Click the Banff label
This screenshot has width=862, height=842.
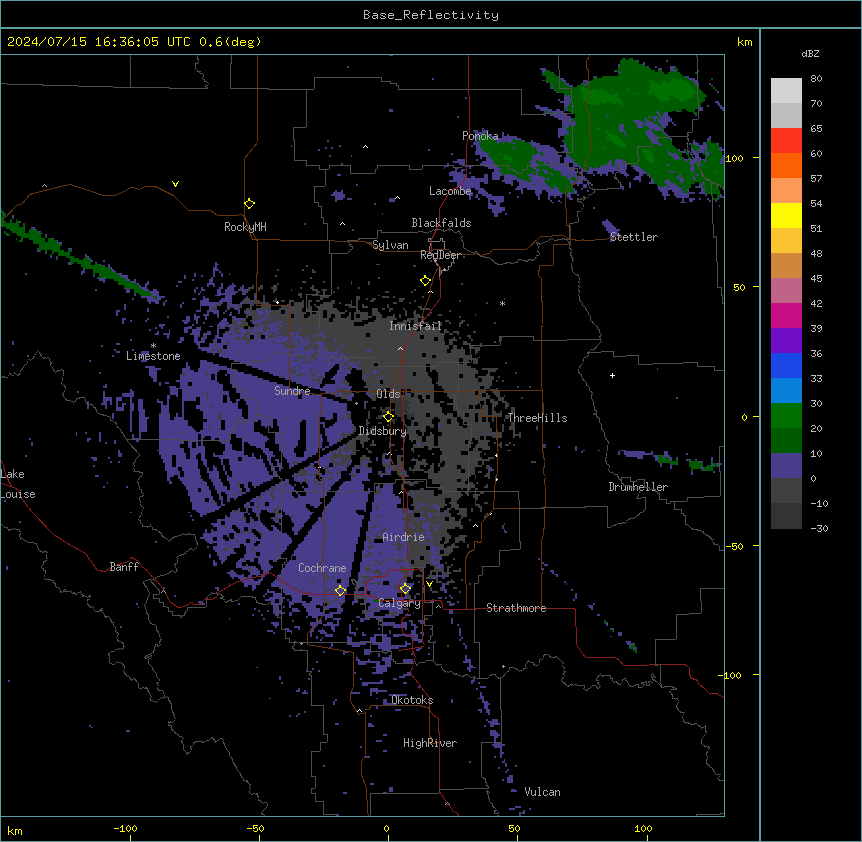(x=124, y=567)
